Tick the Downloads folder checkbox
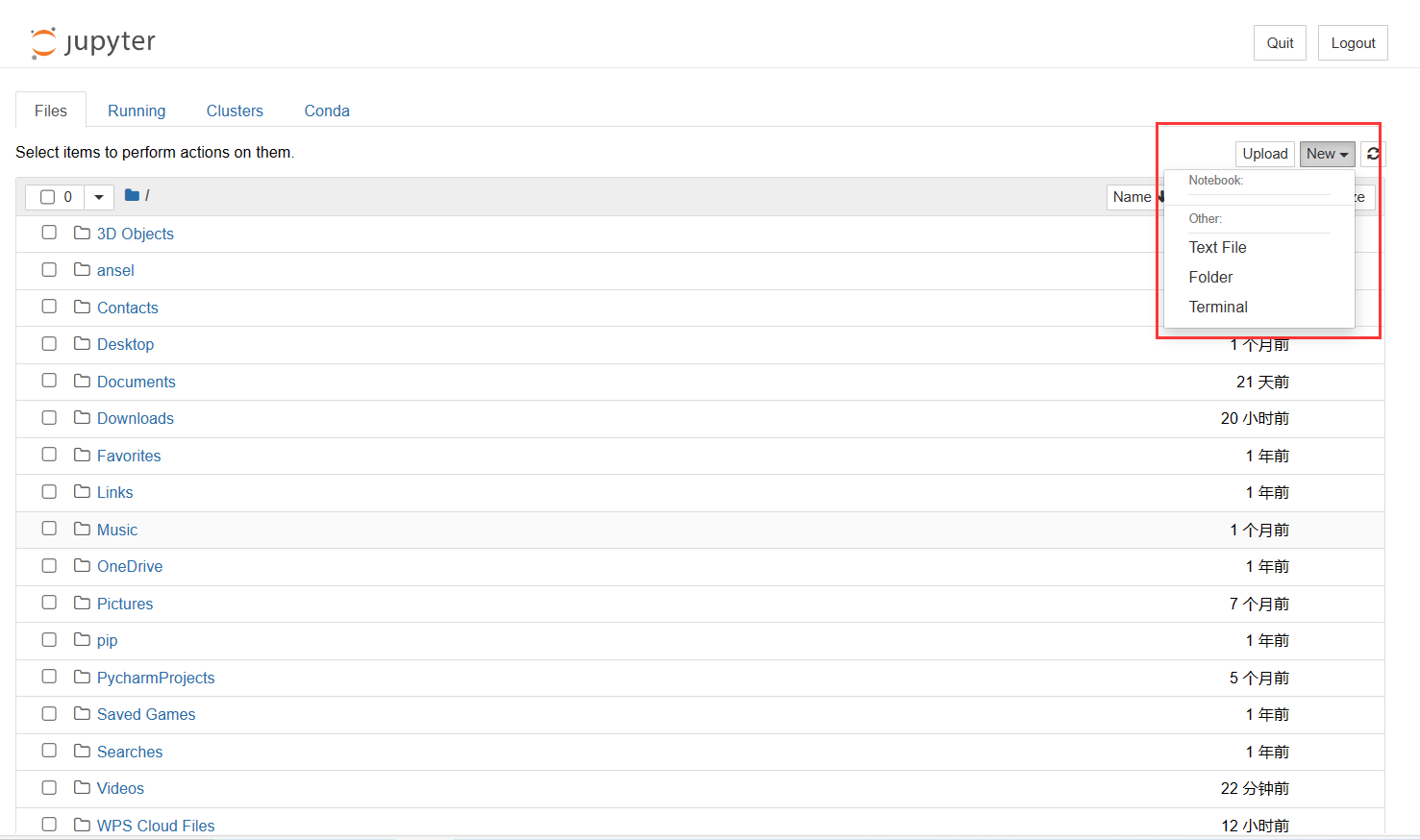The width and height of the screenshot is (1420, 840). pyautogui.click(x=49, y=417)
